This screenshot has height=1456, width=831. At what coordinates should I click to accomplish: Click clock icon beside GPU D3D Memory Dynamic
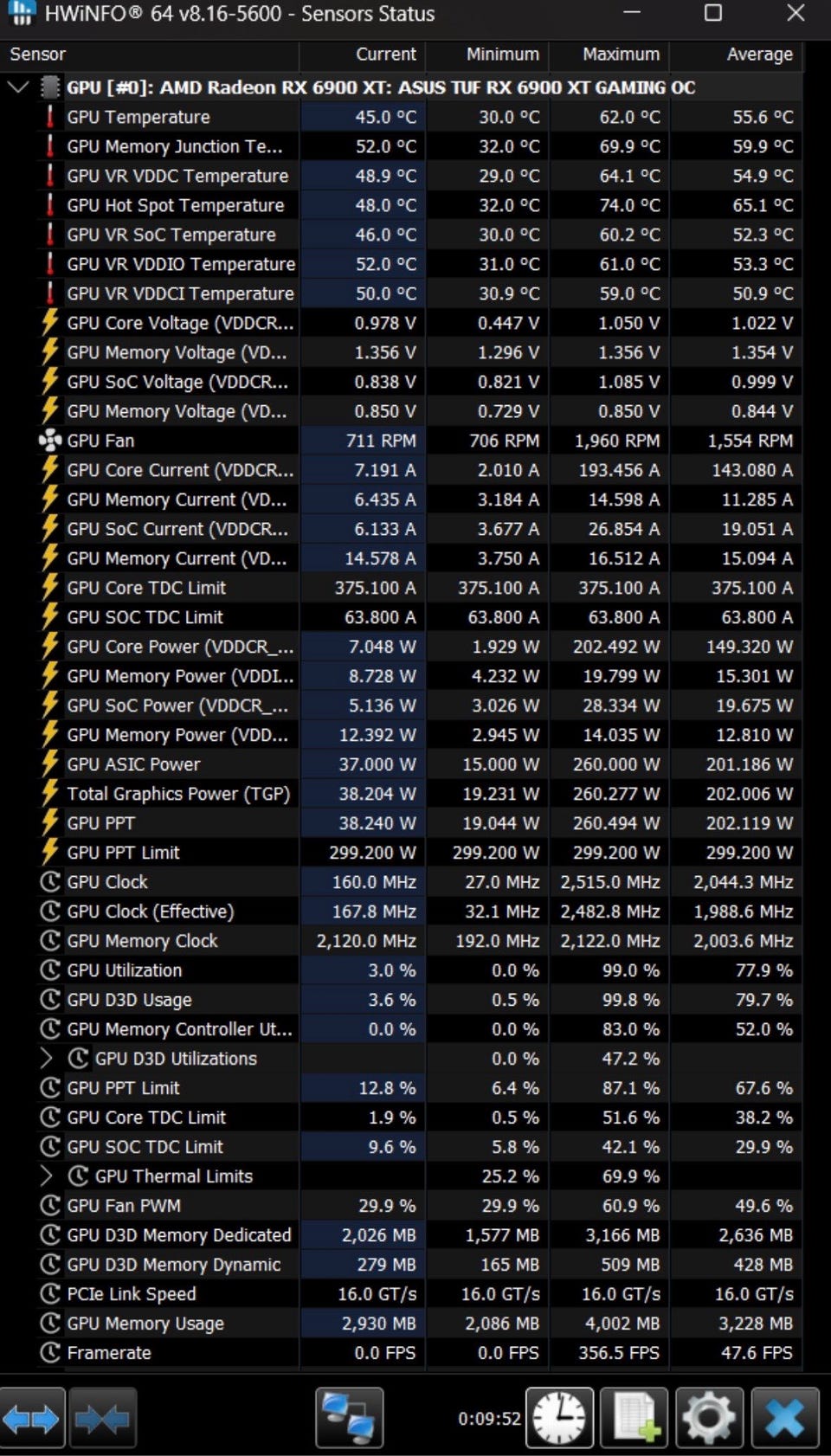point(50,1265)
